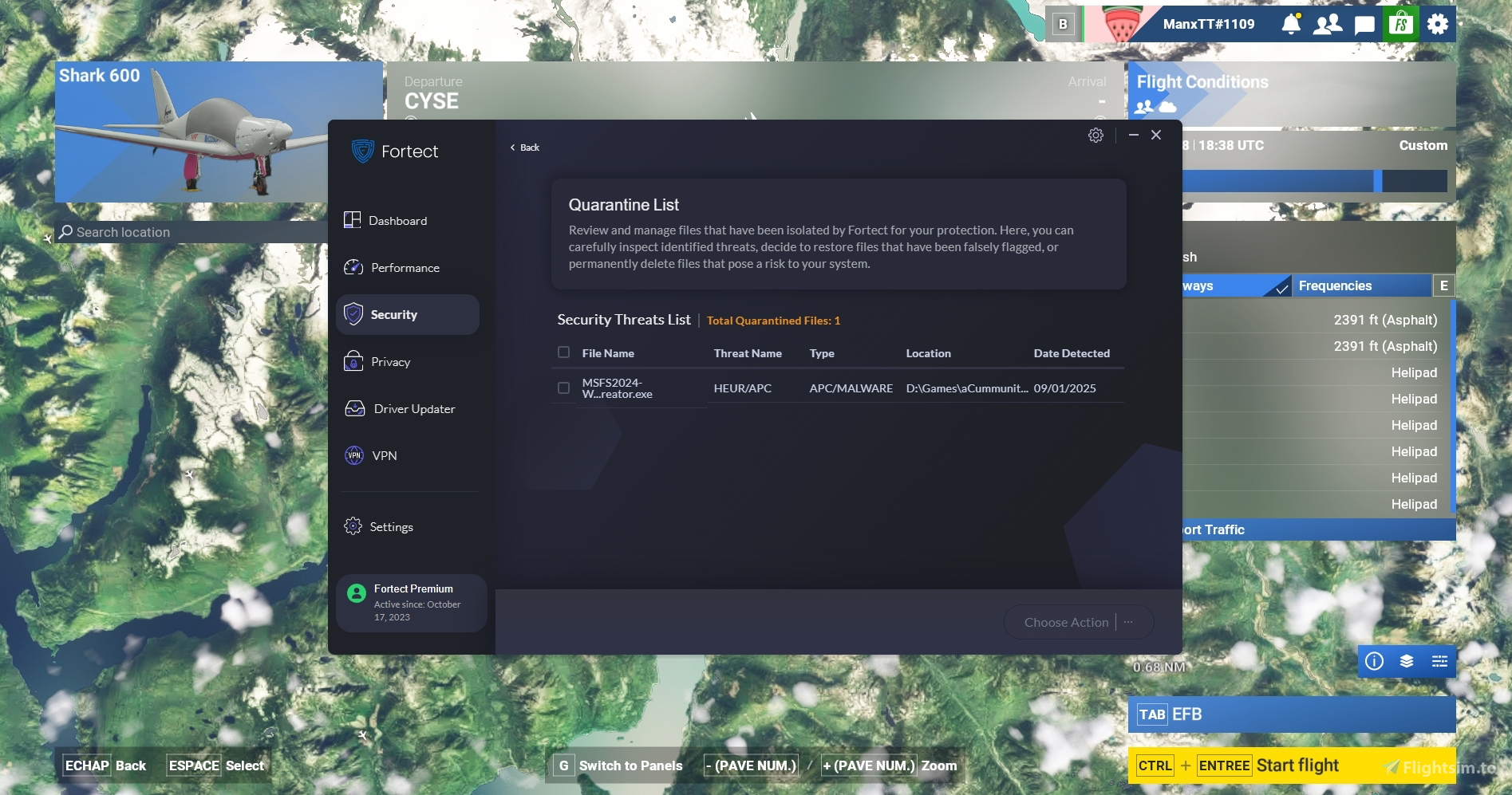This screenshot has width=1512, height=795.
Task: Open Fortect Privacy tools
Action: [x=389, y=361]
